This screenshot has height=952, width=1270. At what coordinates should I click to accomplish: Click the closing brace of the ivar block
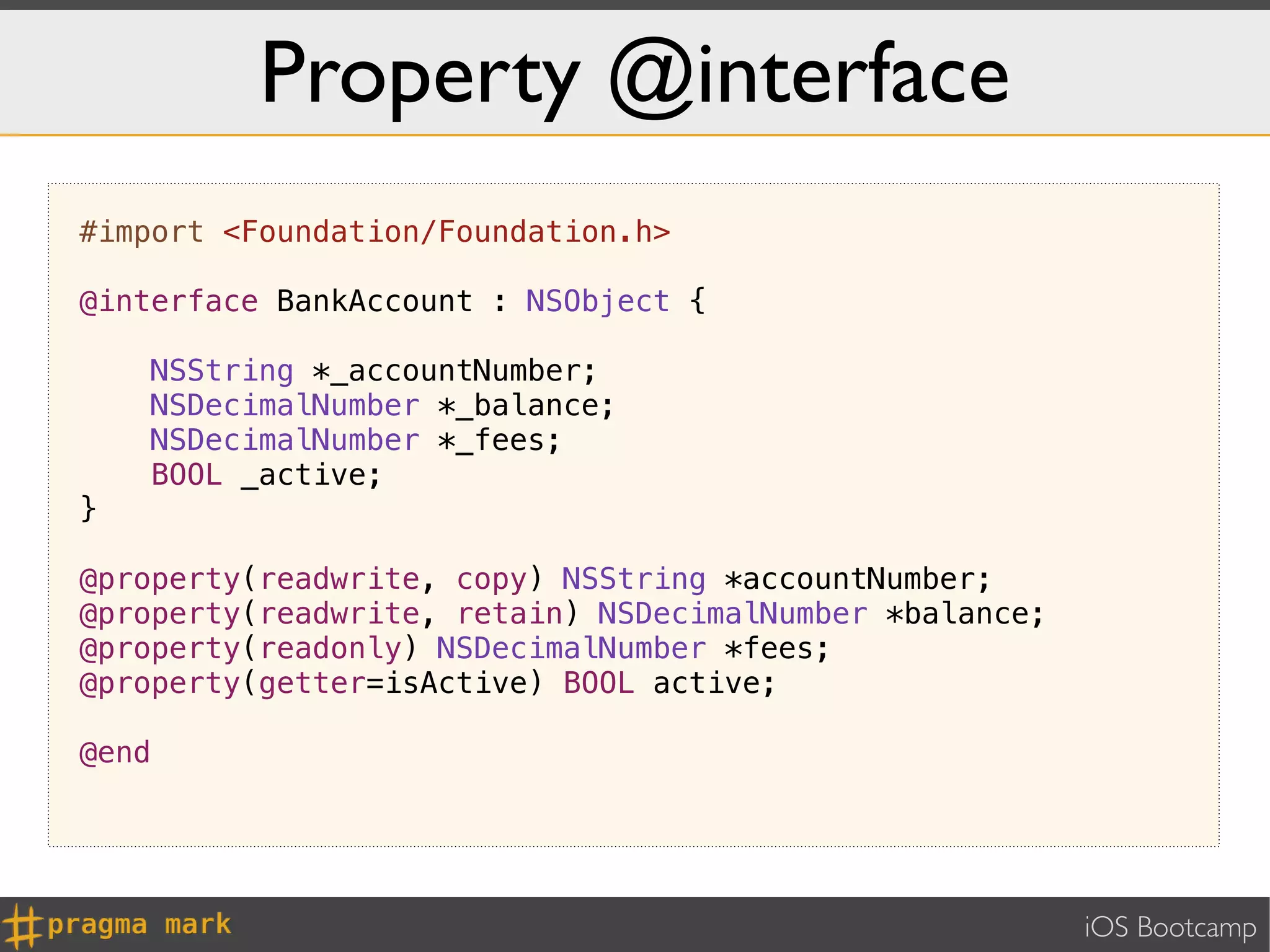click(88, 509)
